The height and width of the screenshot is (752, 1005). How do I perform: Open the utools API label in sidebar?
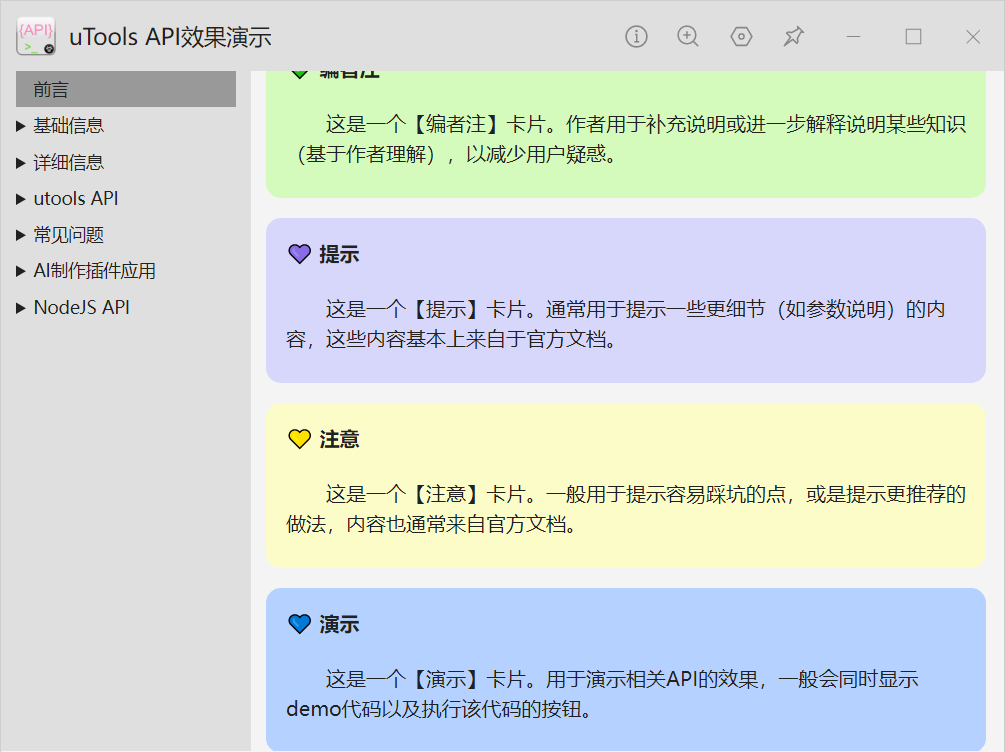(76, 199)
